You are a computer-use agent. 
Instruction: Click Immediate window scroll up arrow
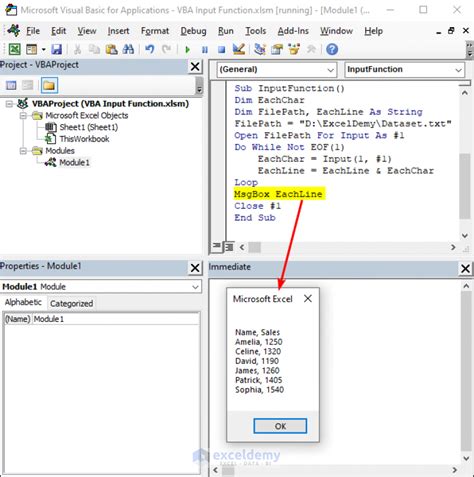466,286
